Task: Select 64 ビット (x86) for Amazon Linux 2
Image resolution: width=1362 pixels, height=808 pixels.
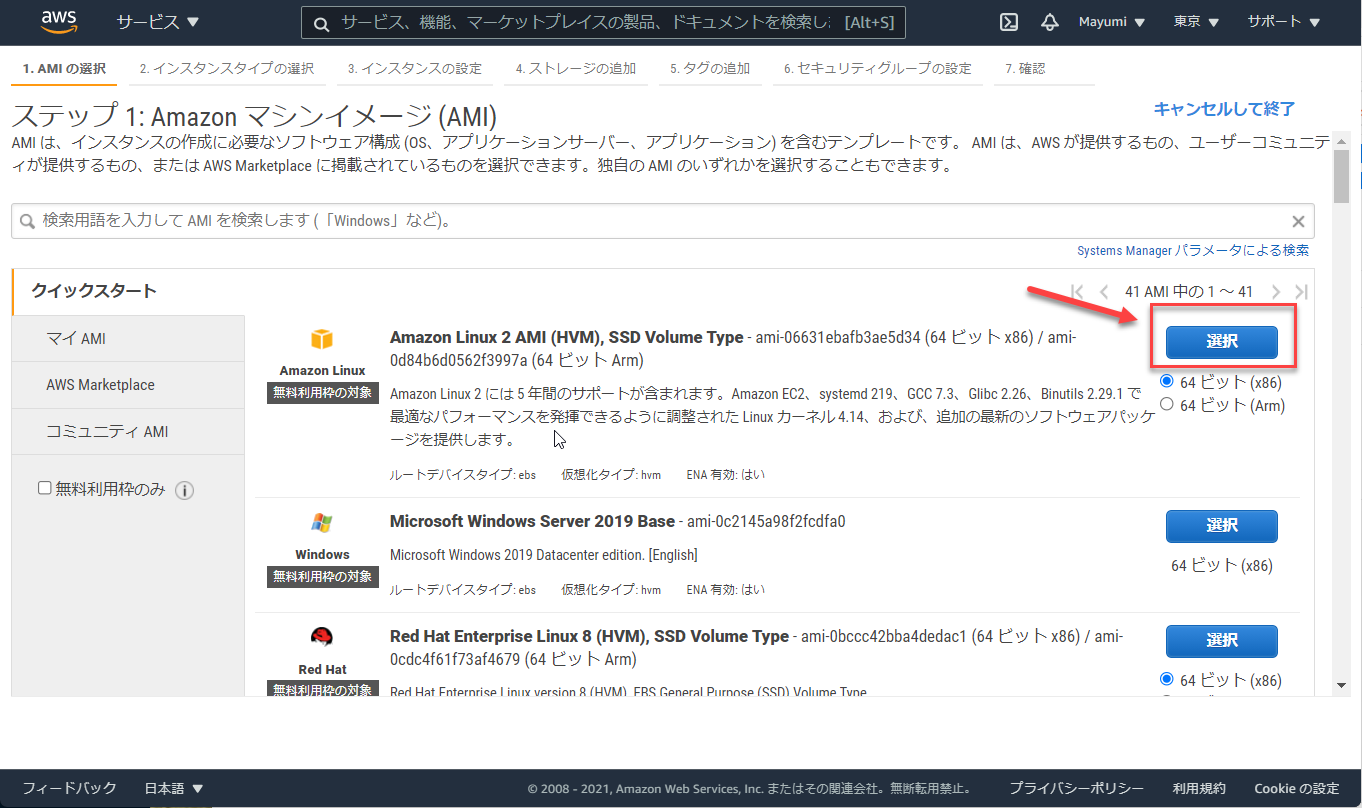Action: (x=1167, y=381)
